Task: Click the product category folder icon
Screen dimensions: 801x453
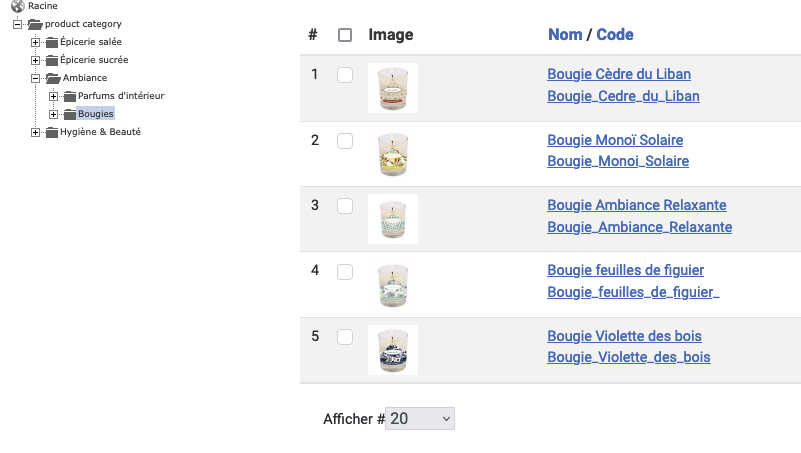Action: pyautogui.click(x=35, y=24)
